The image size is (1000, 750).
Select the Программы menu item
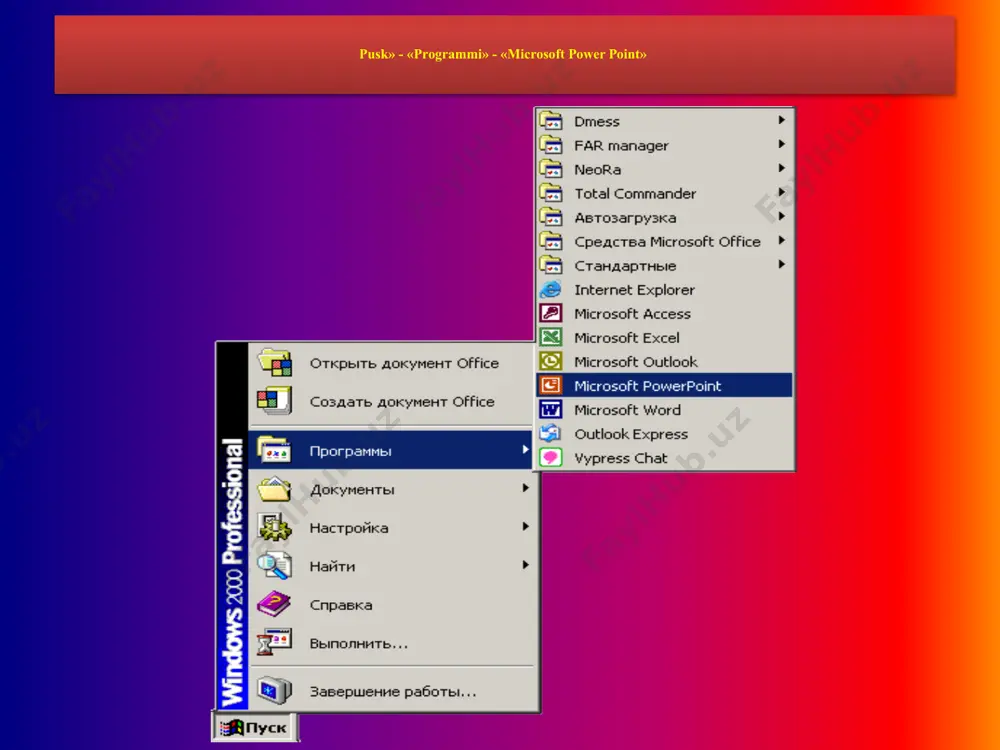coord(392,450)
